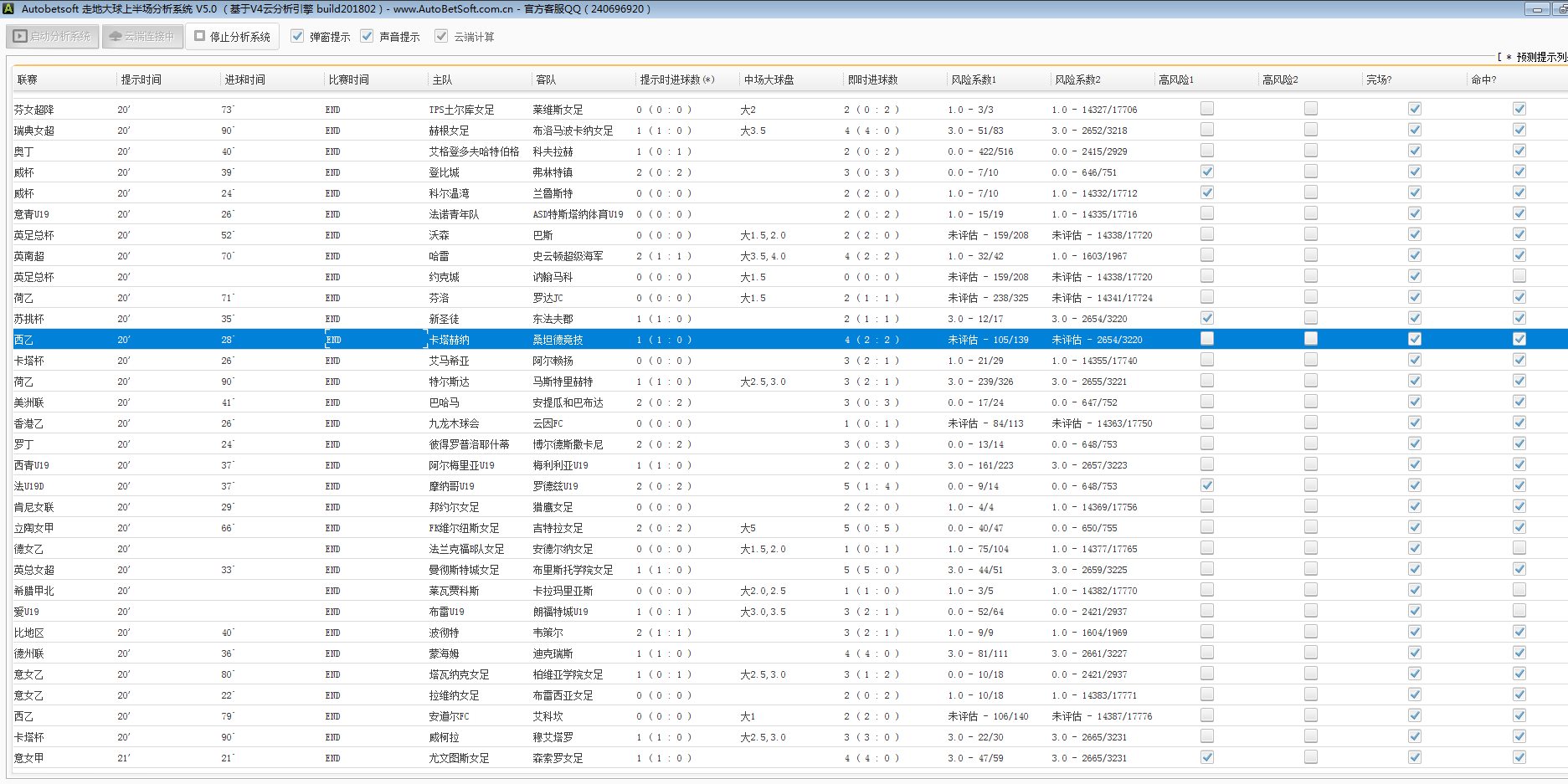
Task: Toggle the 弹窗提示 checkbox
Action: tap(297, 36)
